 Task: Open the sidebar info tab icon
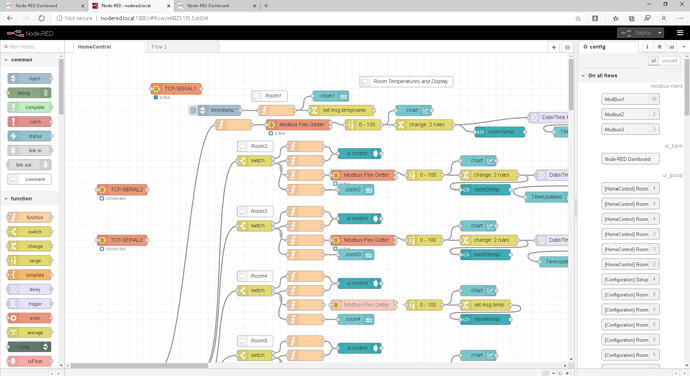coord(647,47)
